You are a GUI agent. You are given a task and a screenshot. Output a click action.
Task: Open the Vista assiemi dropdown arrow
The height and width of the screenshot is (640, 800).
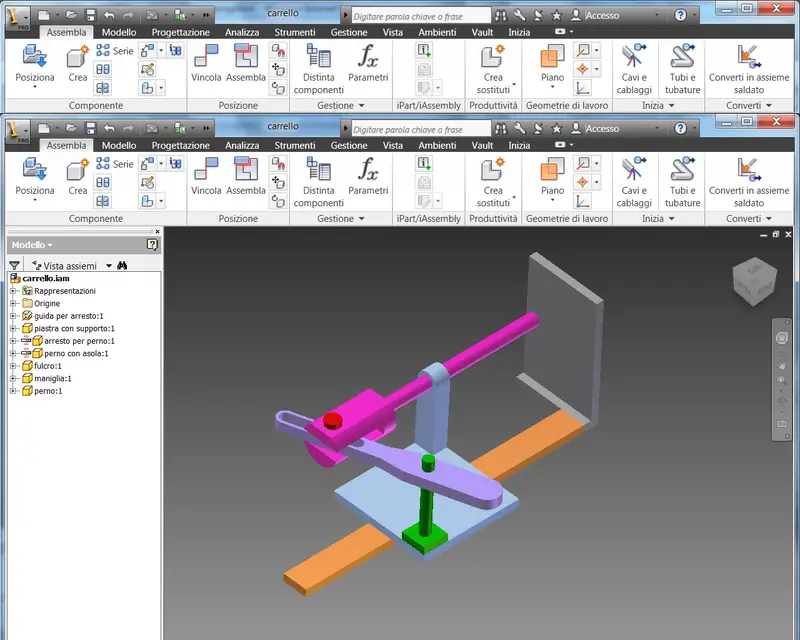coord(109,266)
